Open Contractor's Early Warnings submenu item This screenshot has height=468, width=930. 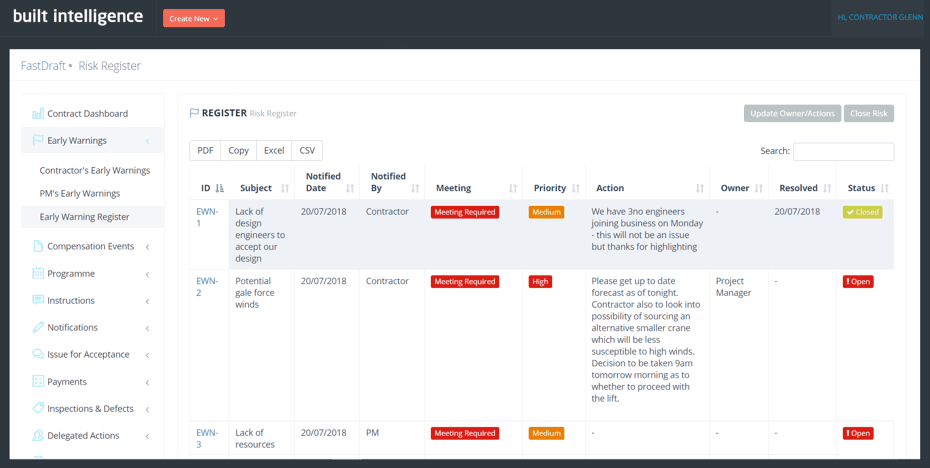click(94, 171)
